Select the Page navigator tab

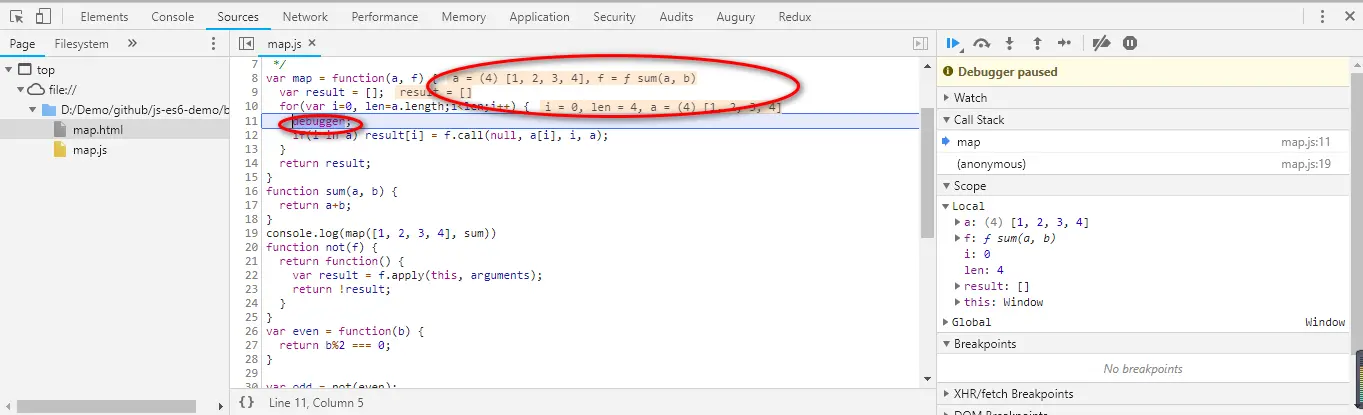[x=22, y=44]
